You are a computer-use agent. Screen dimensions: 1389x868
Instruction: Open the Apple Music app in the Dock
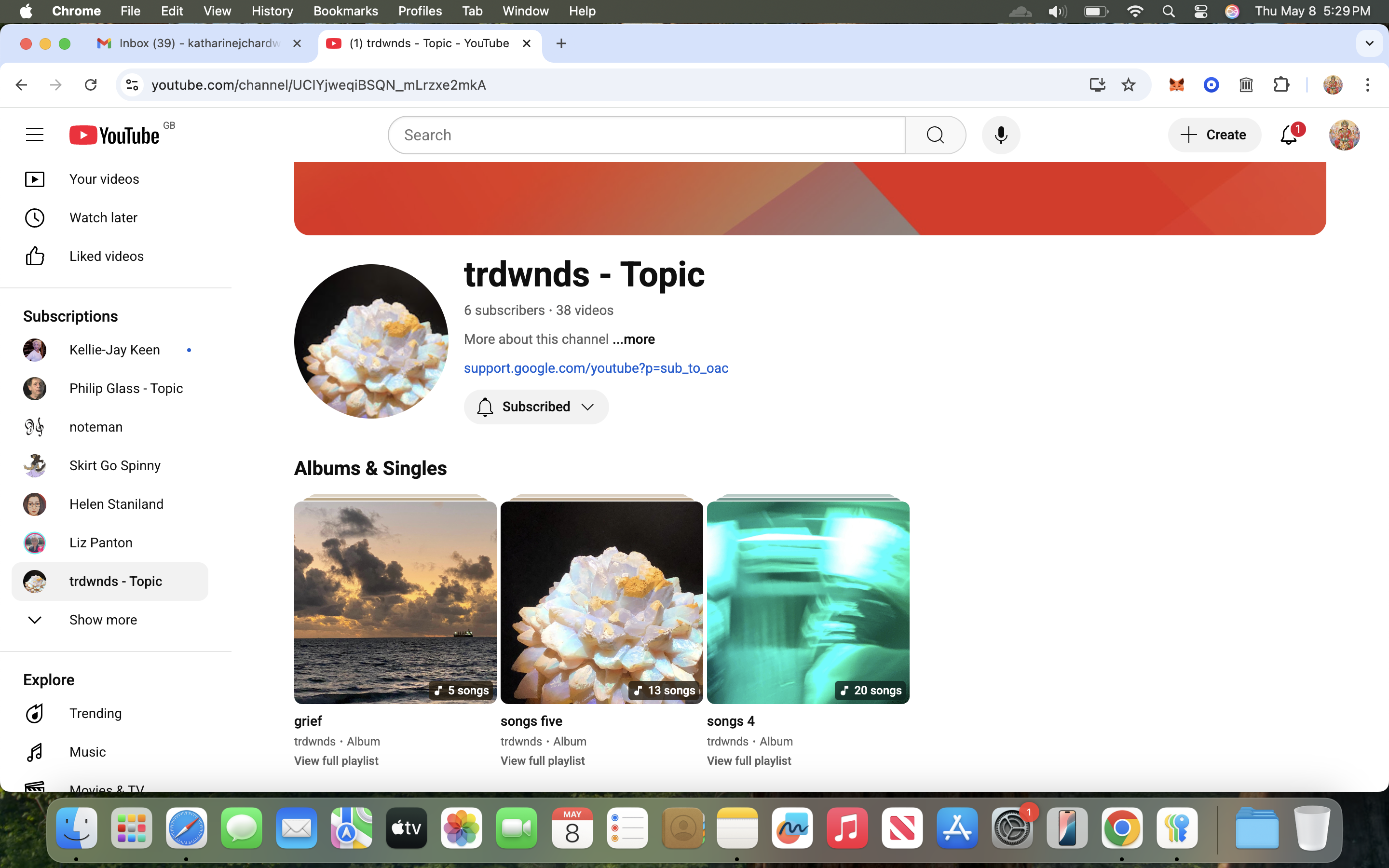pos(847,828)
